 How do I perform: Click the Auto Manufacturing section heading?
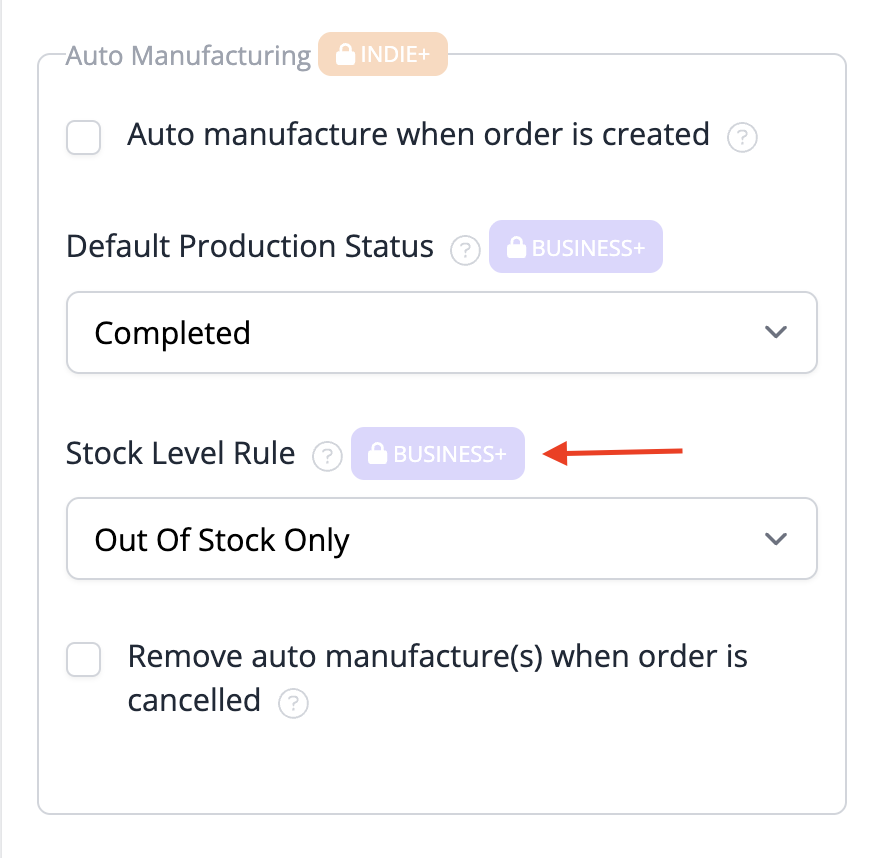[x=188, y=56]
